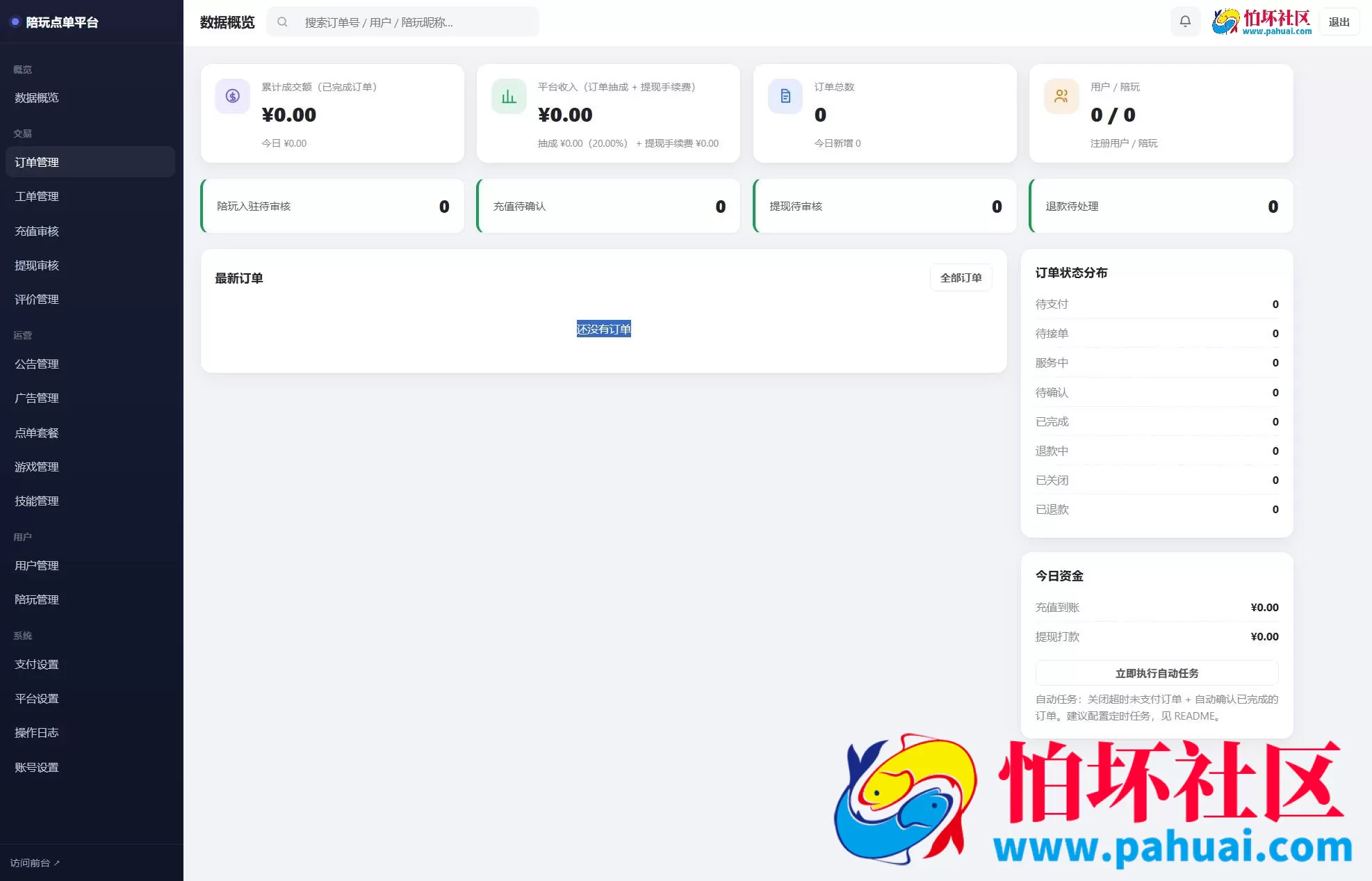
Task: Click the dollar icon on 累计成交额 card
Action: [x=233, y=96]
